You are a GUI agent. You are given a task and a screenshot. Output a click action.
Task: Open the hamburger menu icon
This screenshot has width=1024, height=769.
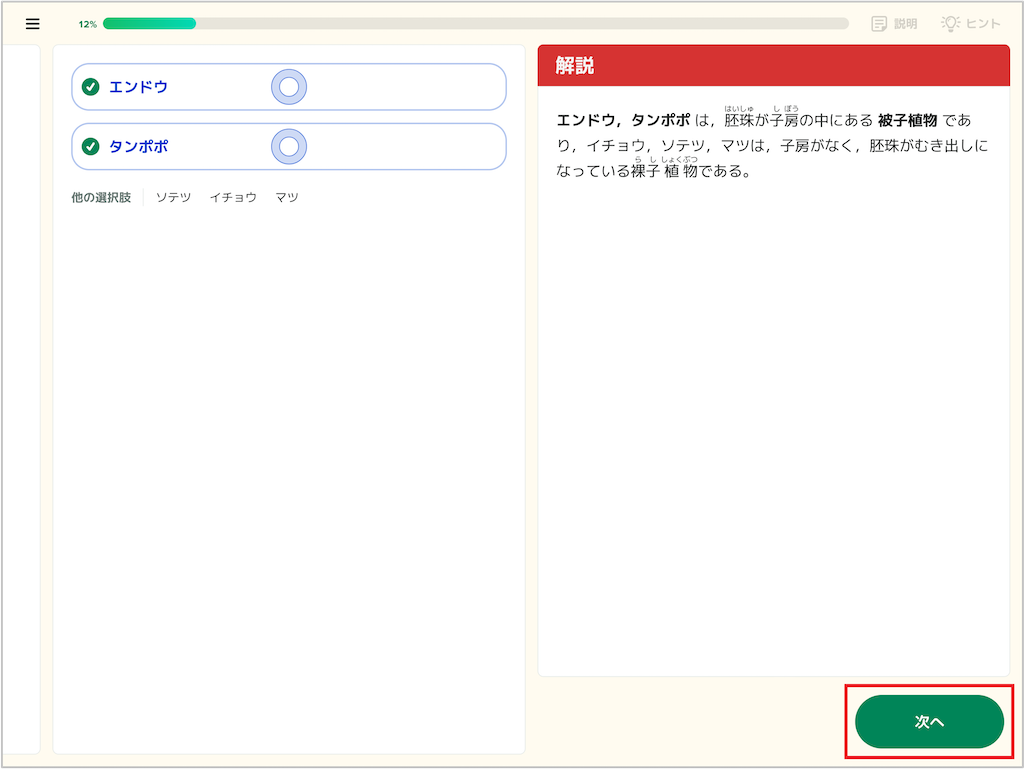click(33, 24)
